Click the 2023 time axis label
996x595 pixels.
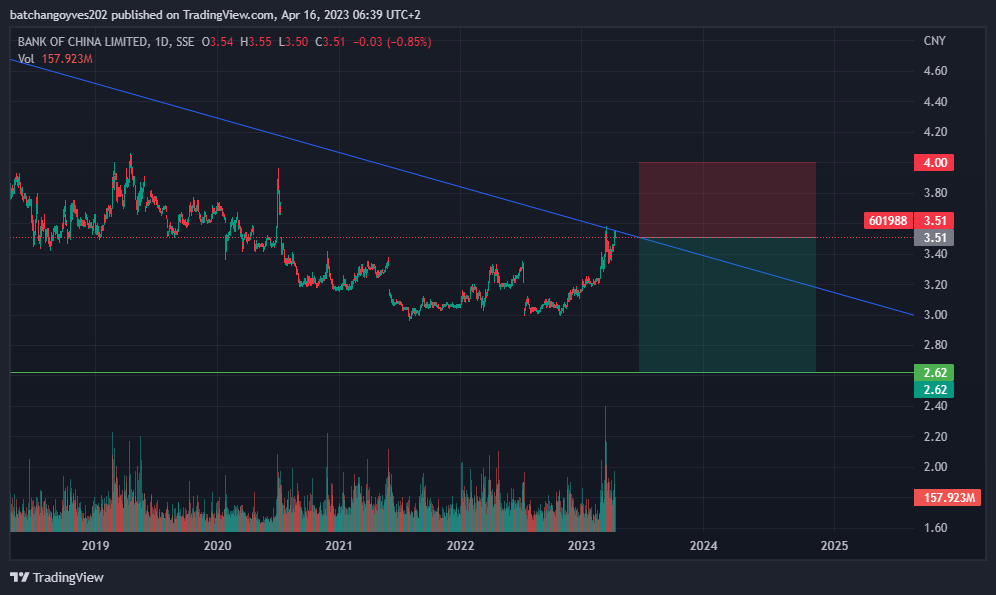point(581,545)
